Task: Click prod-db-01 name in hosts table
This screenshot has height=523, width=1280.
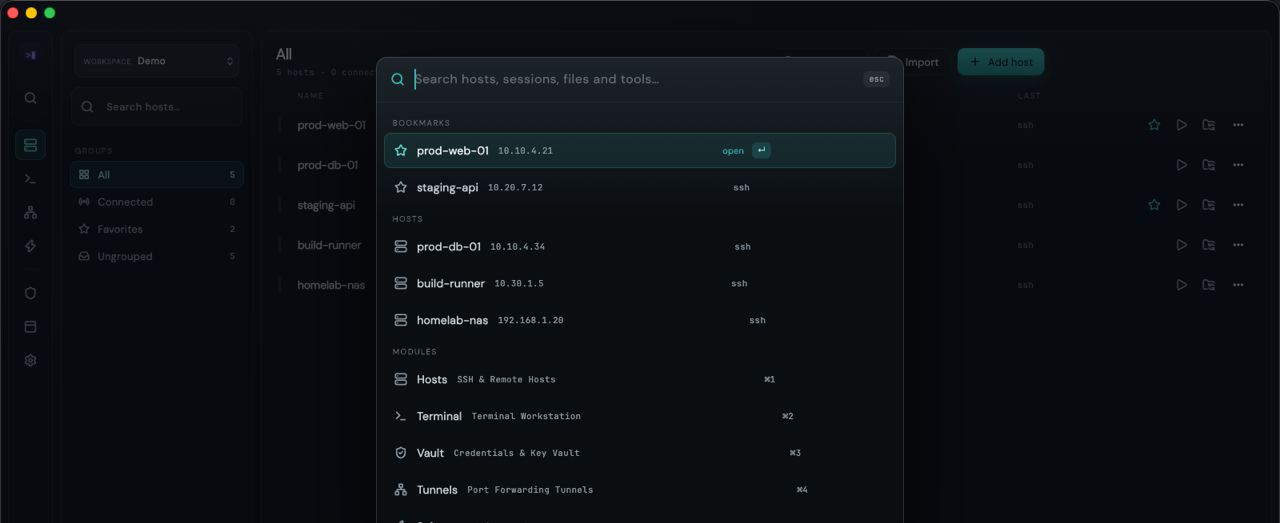Action: point(328,165)
